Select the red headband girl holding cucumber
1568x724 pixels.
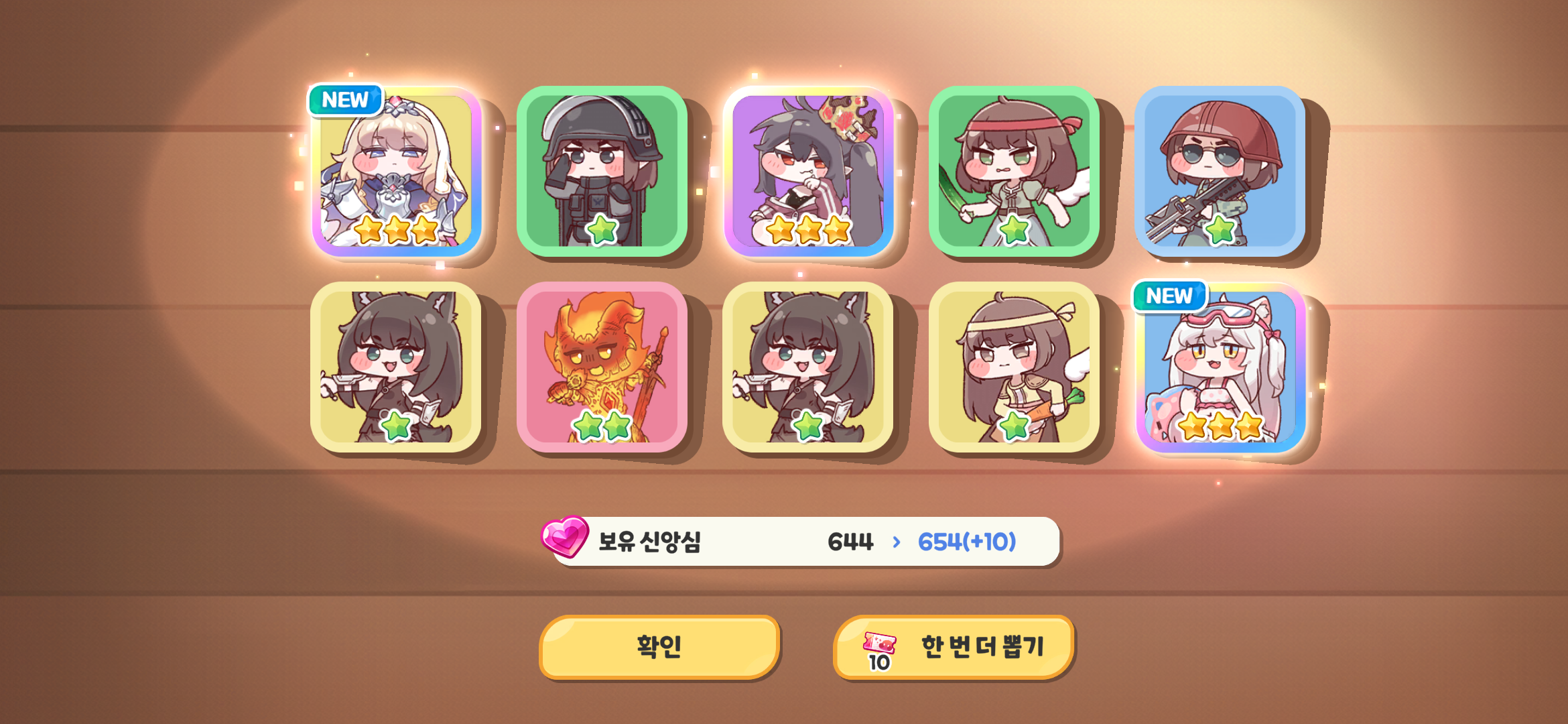pyautogui.click(x=1014, y=171)
